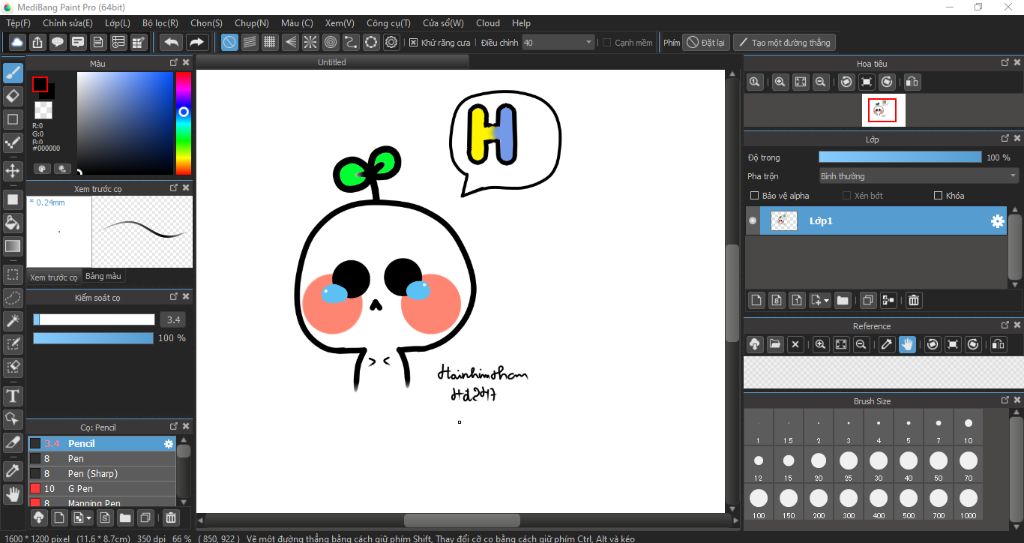Select the Eraser tool
The height and width of the screenshot is (543, 1024).
point(12,96)
